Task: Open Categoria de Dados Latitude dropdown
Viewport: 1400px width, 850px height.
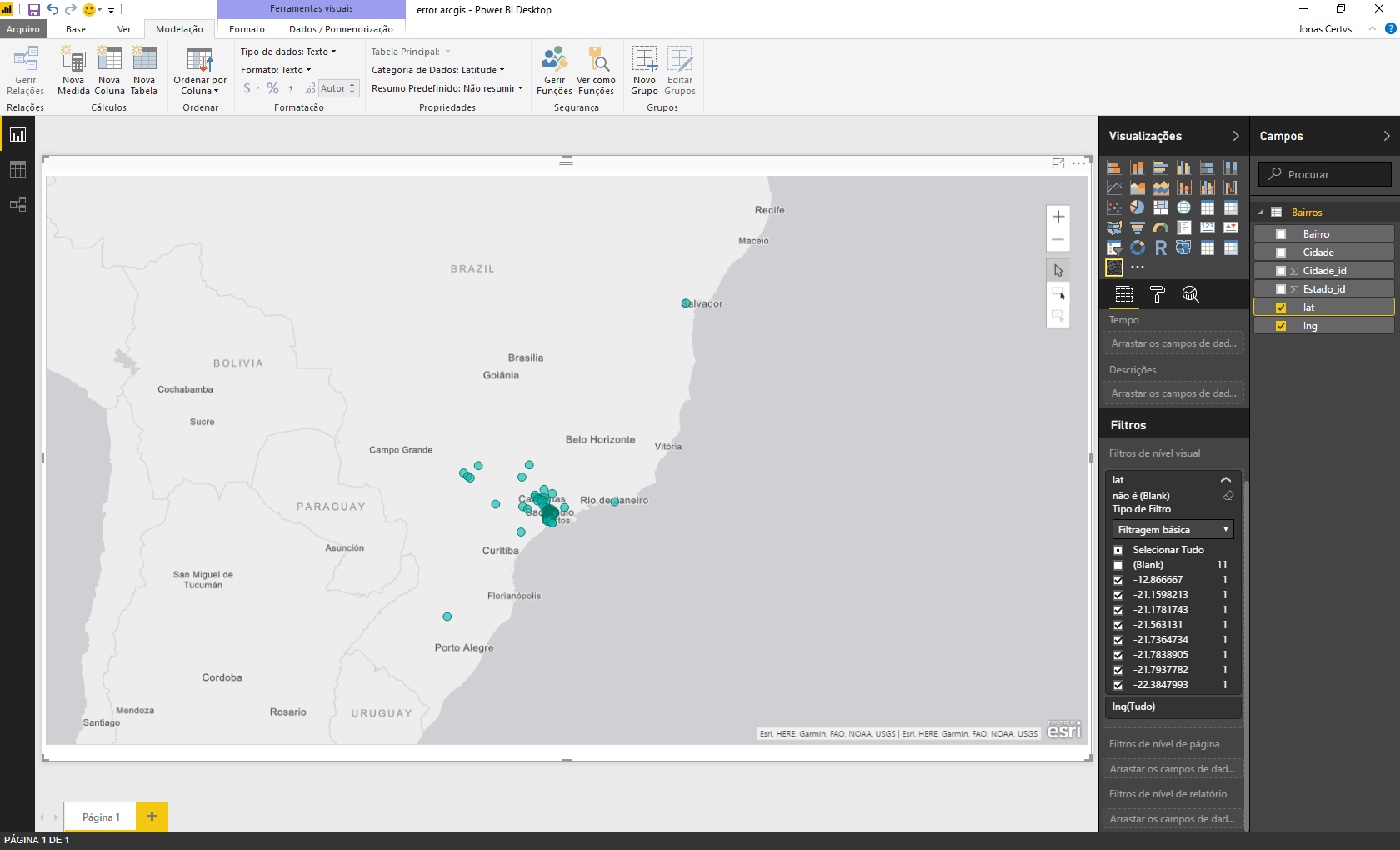Action: point(438,70)
